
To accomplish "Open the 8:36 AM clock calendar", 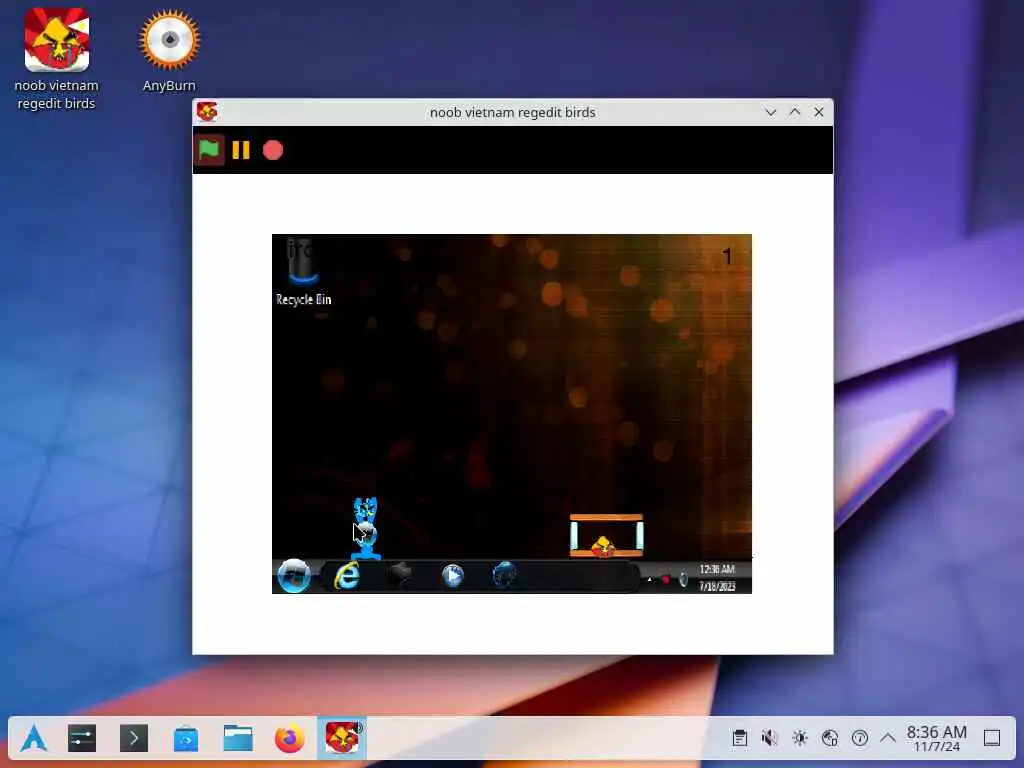I will (x=936, y=738).
